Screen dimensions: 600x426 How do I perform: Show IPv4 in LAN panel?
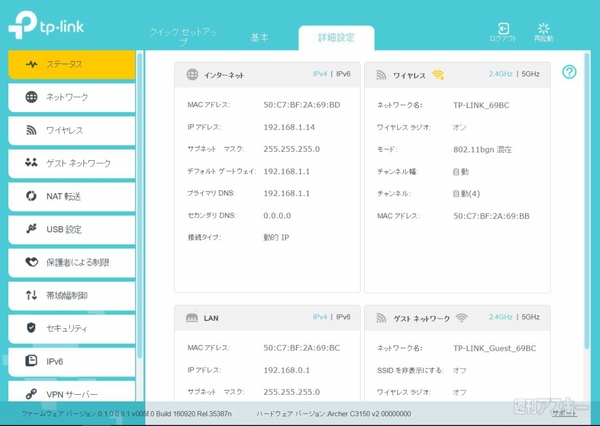click(x=320, y=317)
